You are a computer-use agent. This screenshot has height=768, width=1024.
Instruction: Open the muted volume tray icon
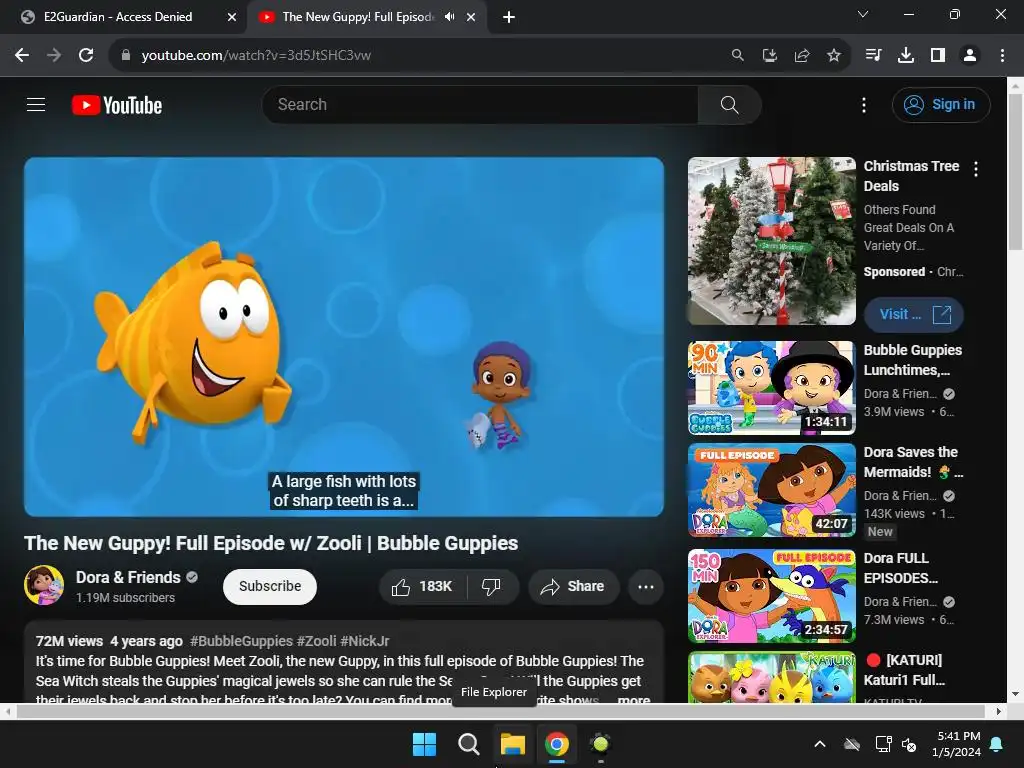point(908,744)
